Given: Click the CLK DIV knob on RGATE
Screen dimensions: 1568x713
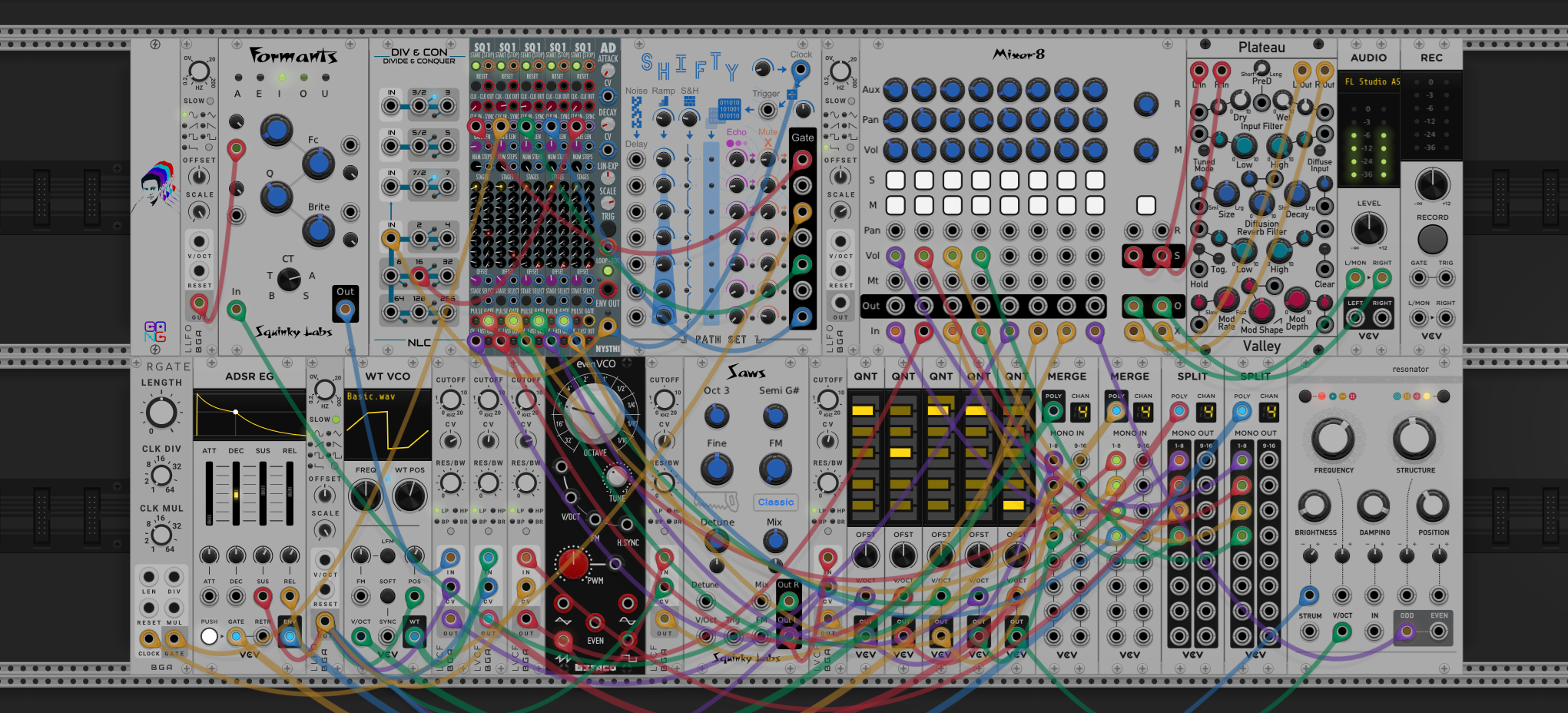Looking at the screenshot, I should pyautogui.click(x=161, y=476).
